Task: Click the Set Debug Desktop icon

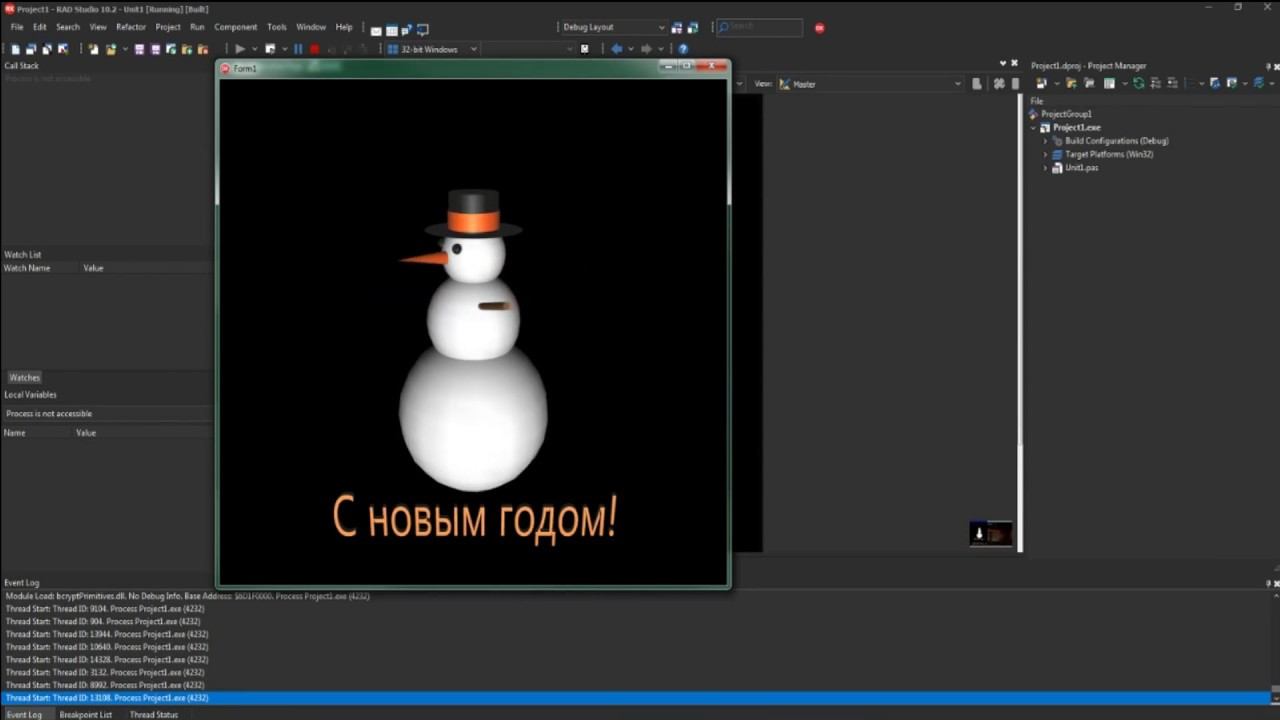Action: pyautogui.click(x=692, y=27)
